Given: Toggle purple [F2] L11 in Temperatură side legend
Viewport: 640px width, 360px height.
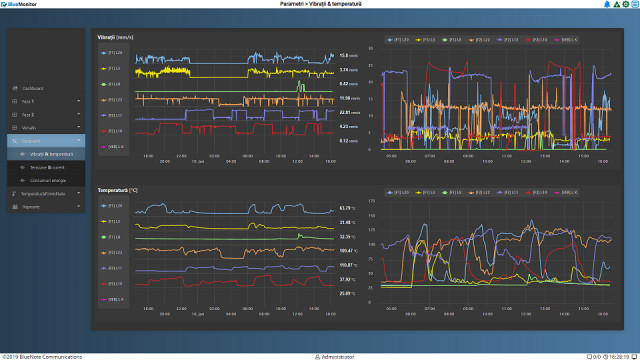Looking at the screenshot, I should (x=112, y=268).
